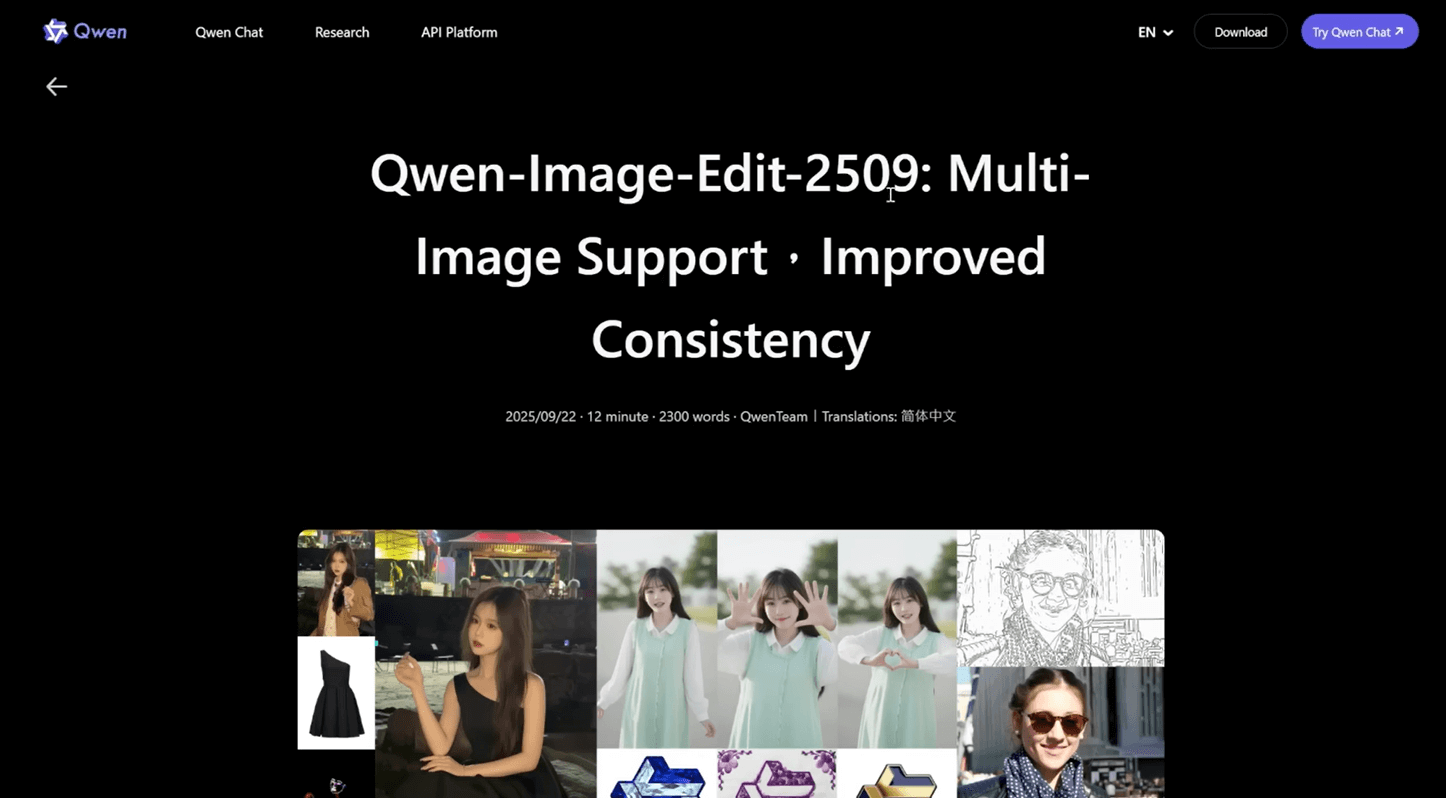
Task: Open the Research nav item
Action: (342, 32)
